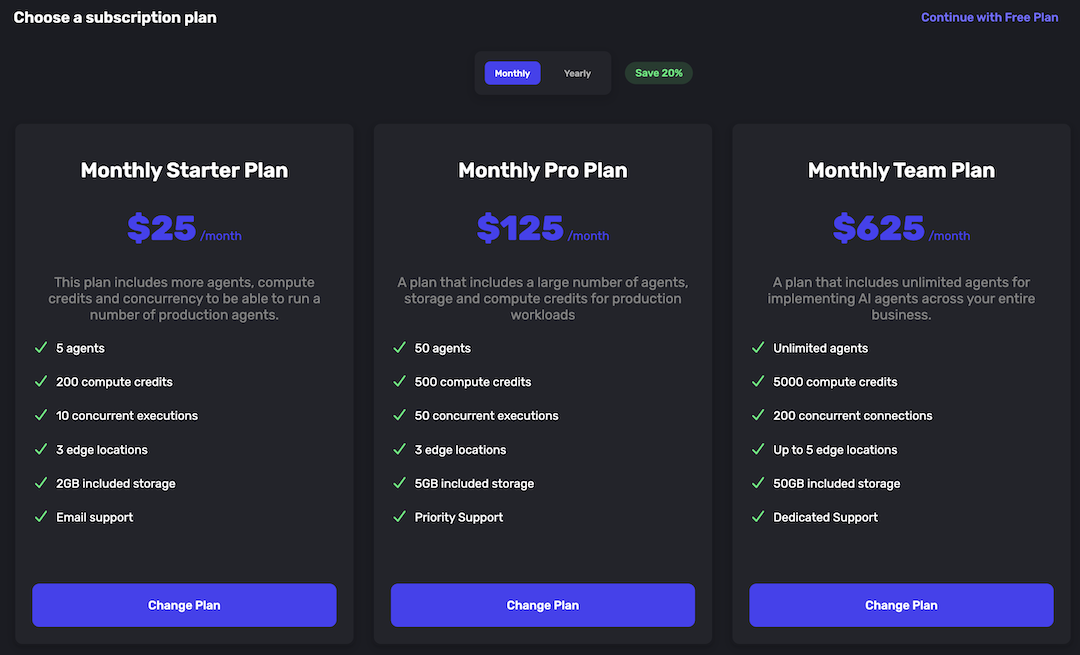The image size is (1080, 655).
Task: Click the checkmark next to Dedicated Support
Action: [758, 517]
